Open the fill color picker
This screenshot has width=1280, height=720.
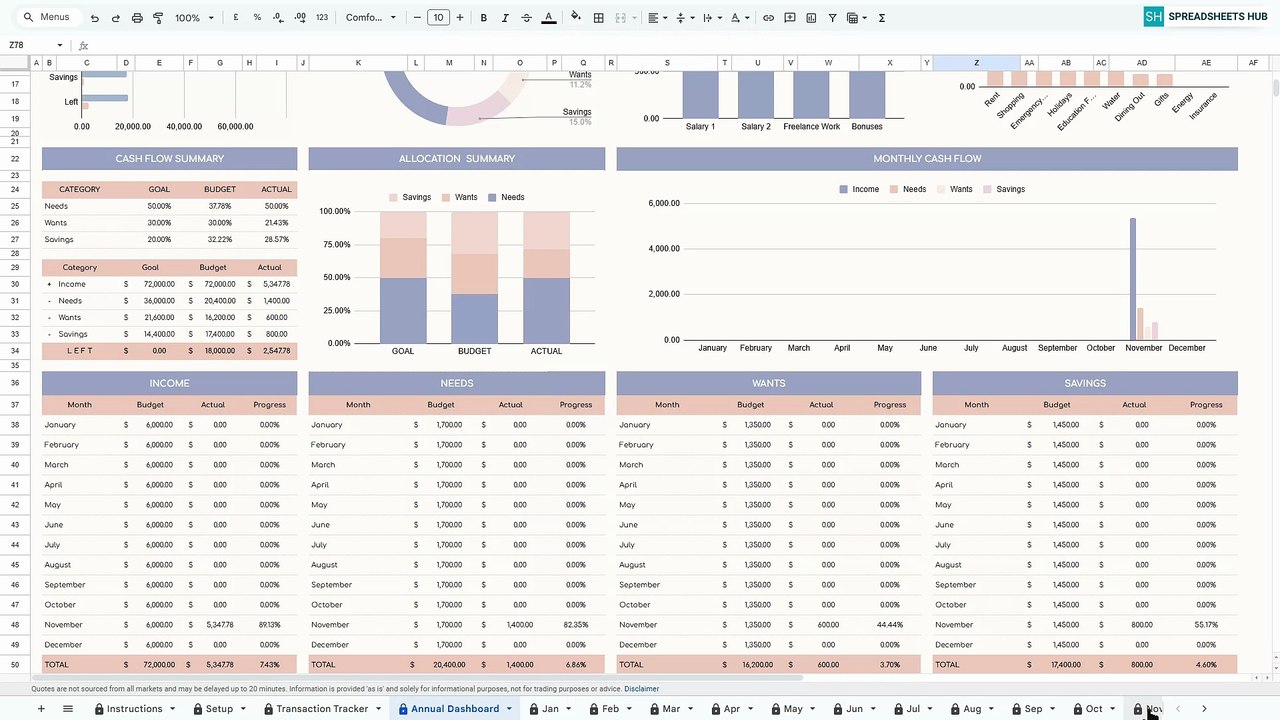point(576,18)
